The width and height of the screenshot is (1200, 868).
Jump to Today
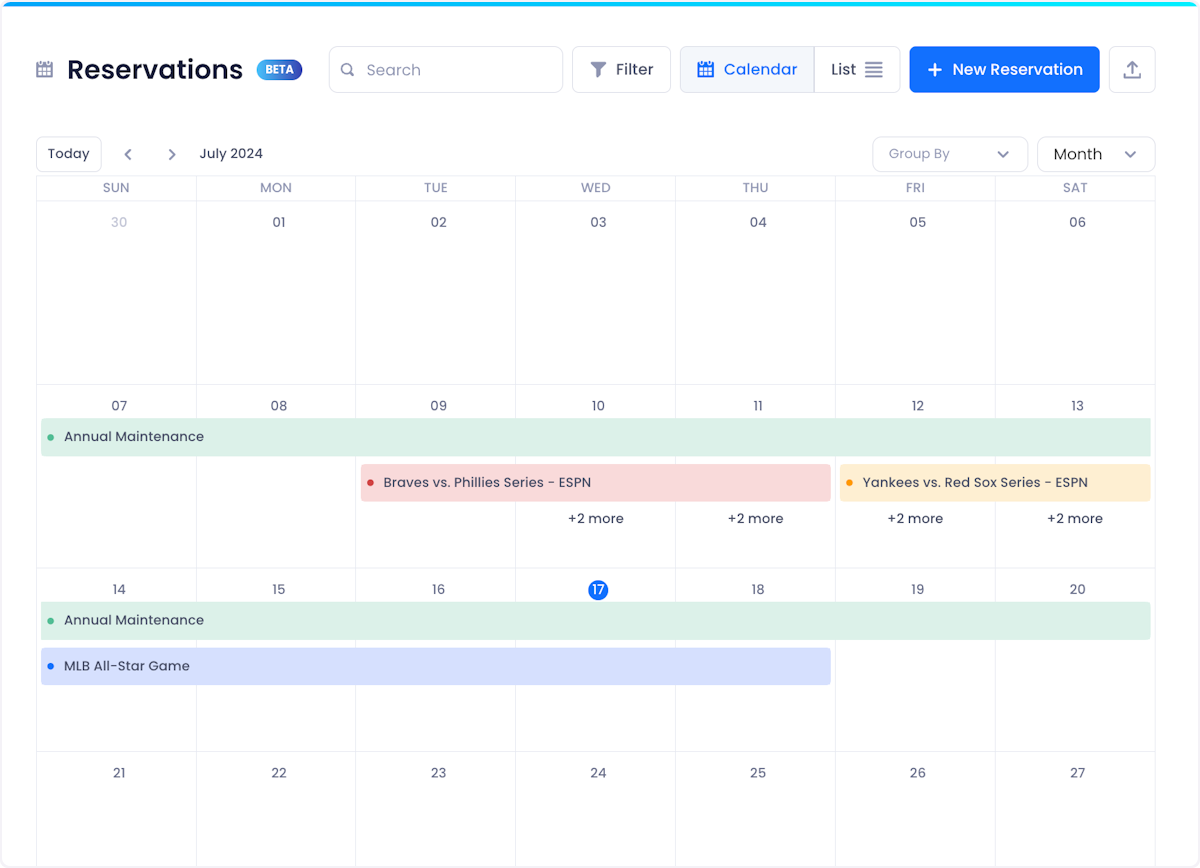pos(69,154)
